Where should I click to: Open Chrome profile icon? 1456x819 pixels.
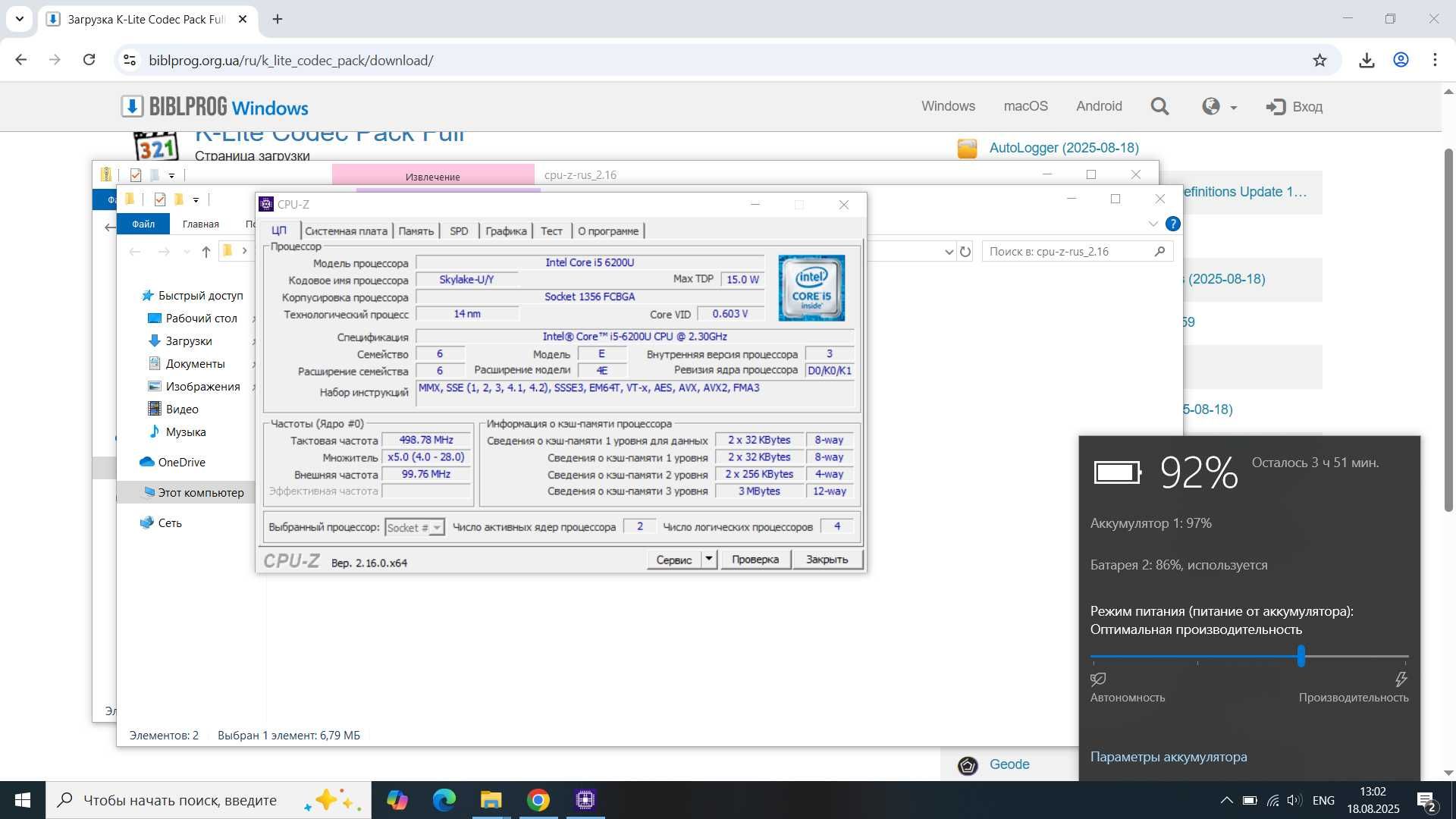1401,60
